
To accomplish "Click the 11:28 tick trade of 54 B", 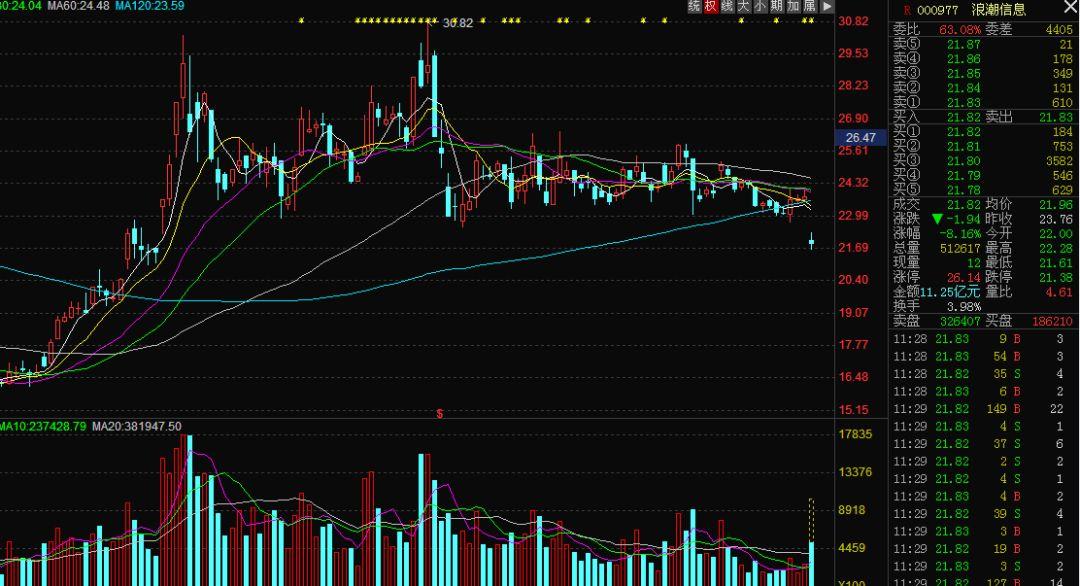I will tap(979, 357).
